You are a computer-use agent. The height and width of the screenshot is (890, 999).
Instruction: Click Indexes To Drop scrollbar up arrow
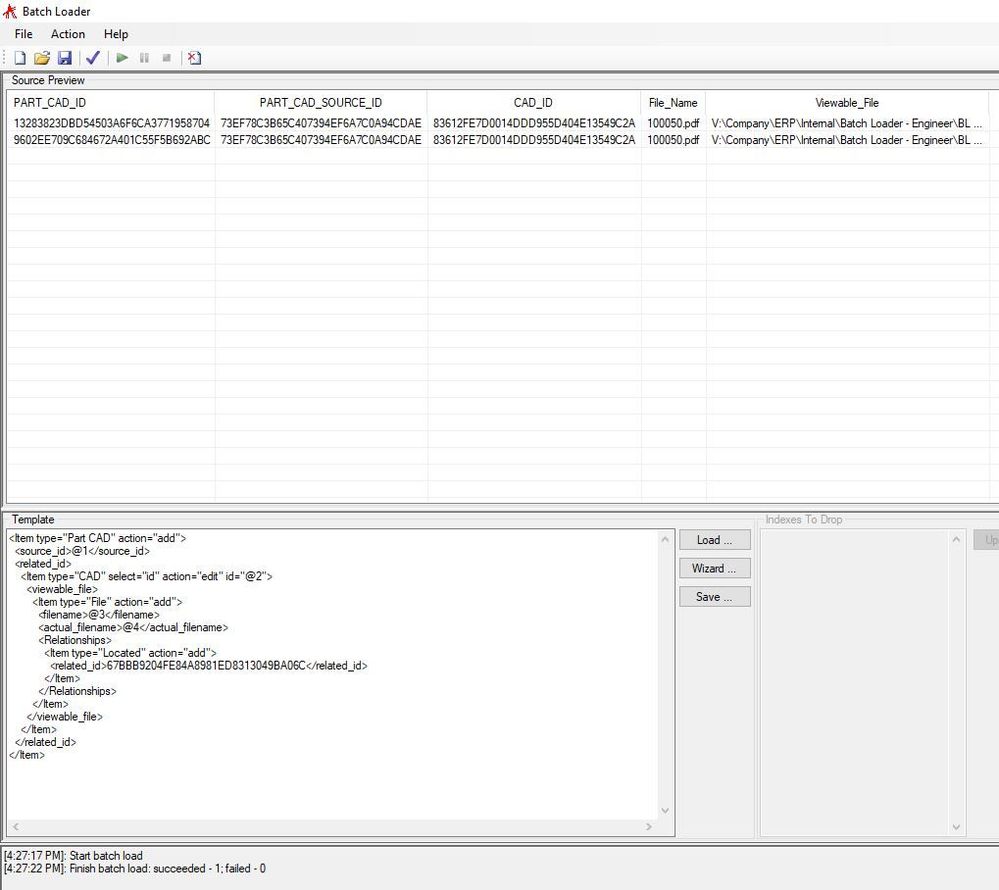coord(956,540)
